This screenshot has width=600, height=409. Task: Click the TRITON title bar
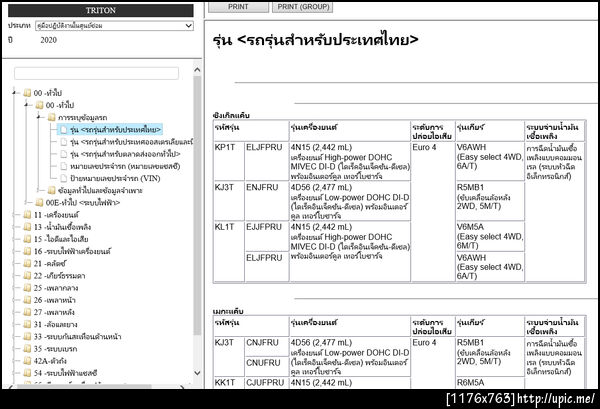(x=101, y=10)
